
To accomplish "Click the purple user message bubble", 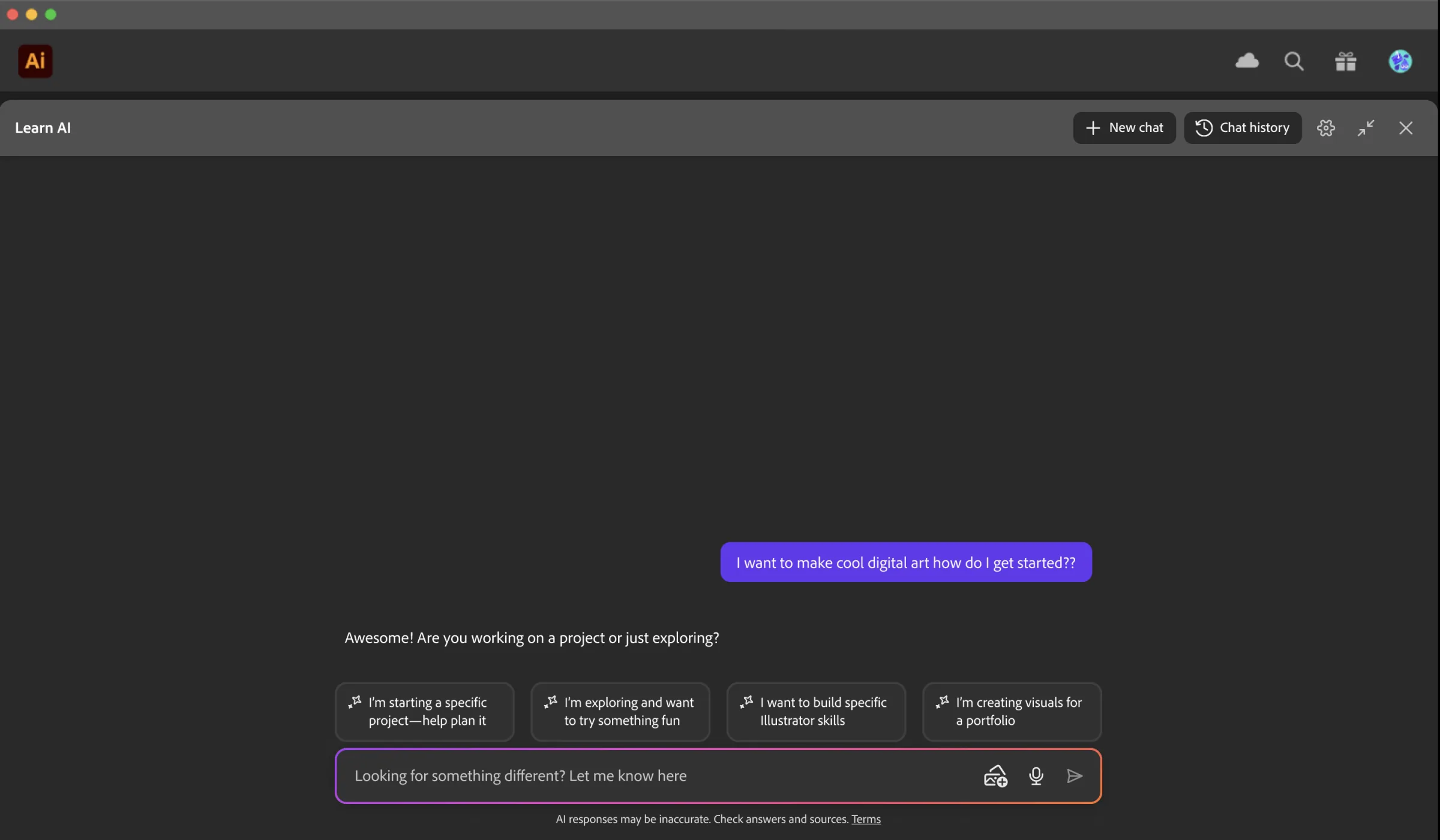I will (906, 562).
